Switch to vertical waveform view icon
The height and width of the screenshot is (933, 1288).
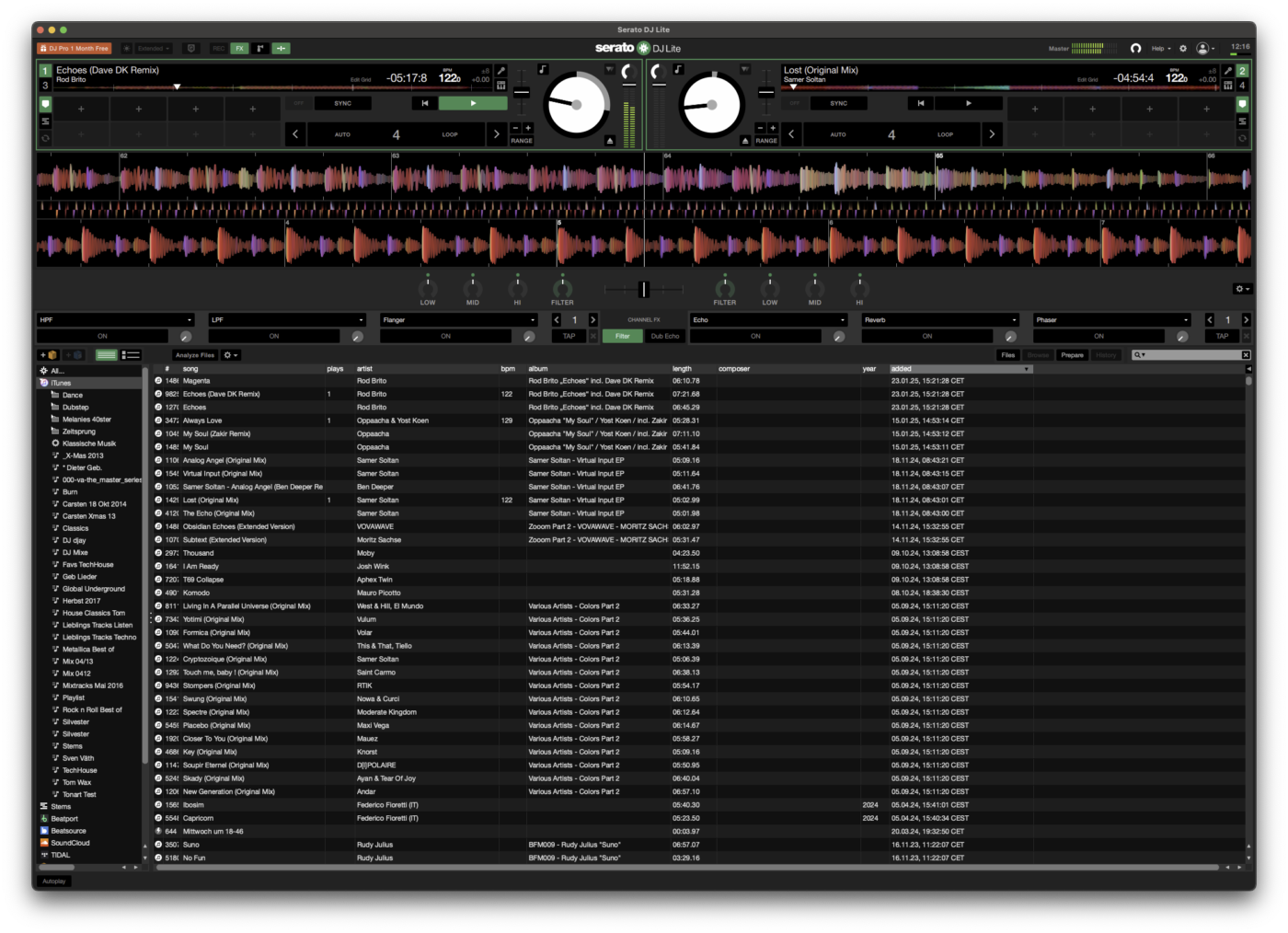(260, 48)
